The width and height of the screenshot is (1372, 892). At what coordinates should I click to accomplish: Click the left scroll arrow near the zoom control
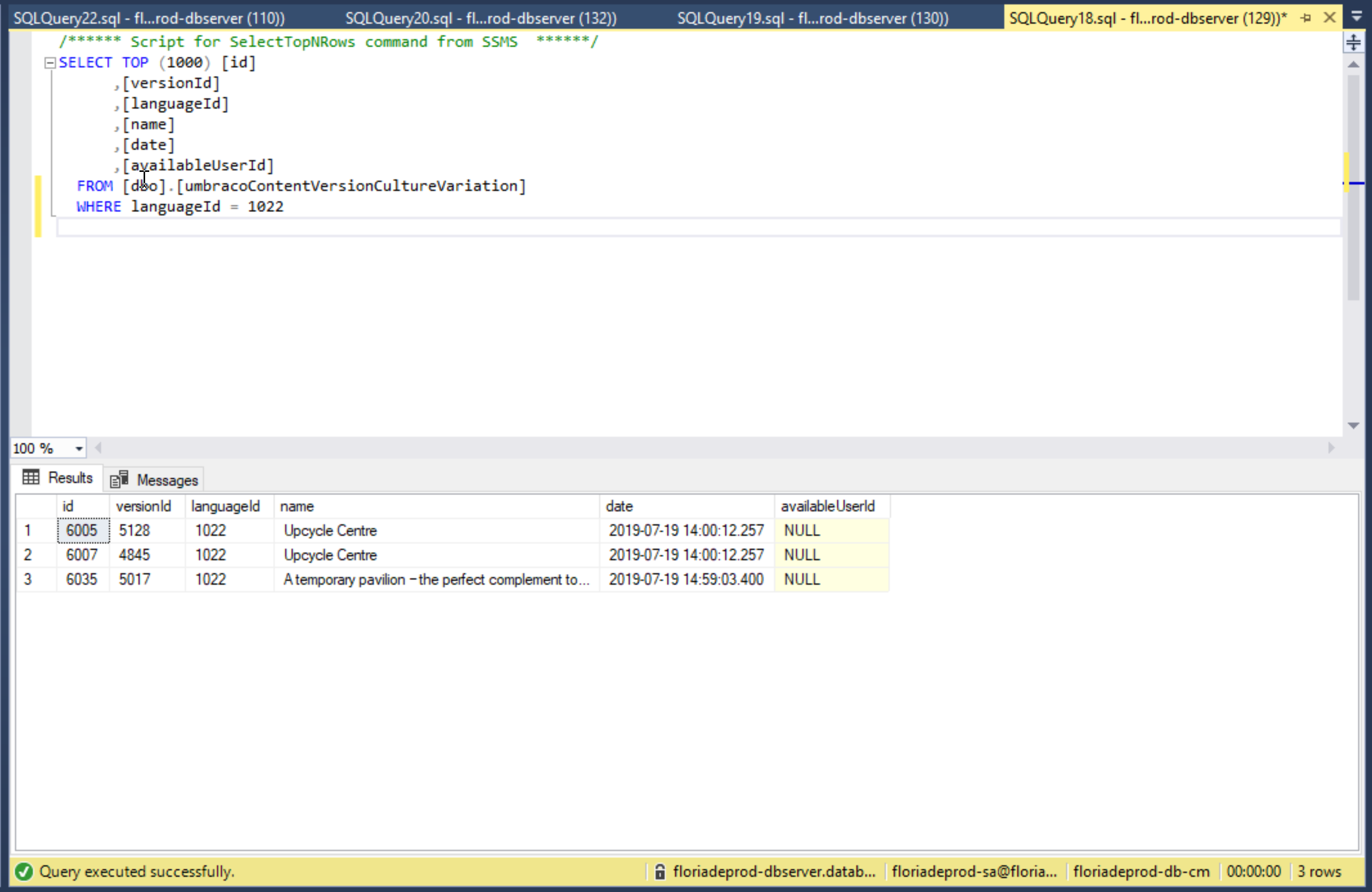(x=99, y=448)
